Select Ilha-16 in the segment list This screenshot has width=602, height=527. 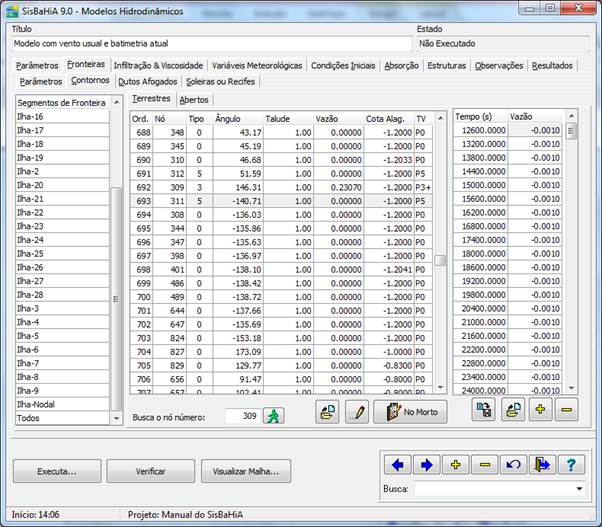coord(62,116)
